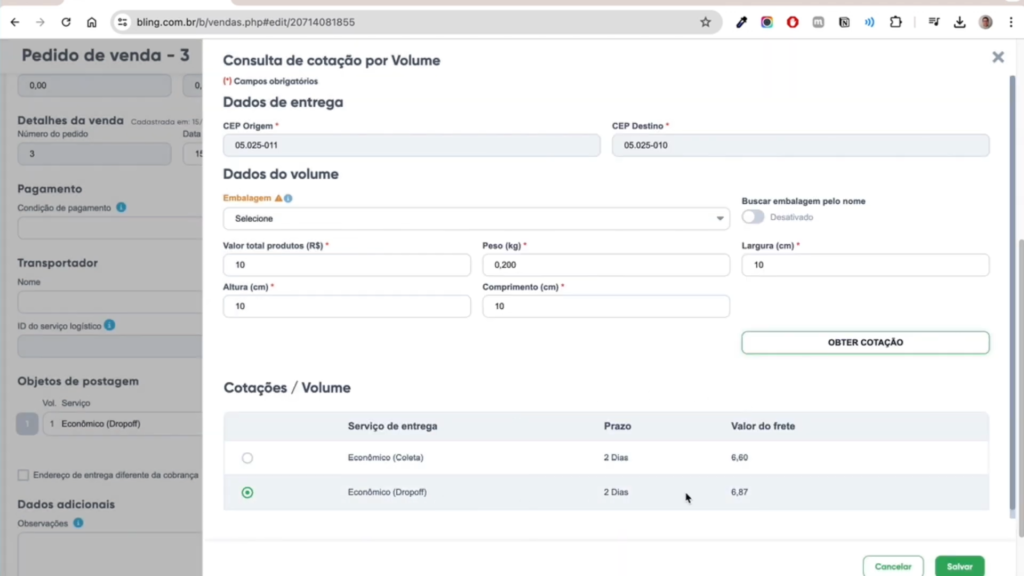Click the Embalagem info icon
The height and width of the screenshot is (576, 1024).
(x=288, y=198)
